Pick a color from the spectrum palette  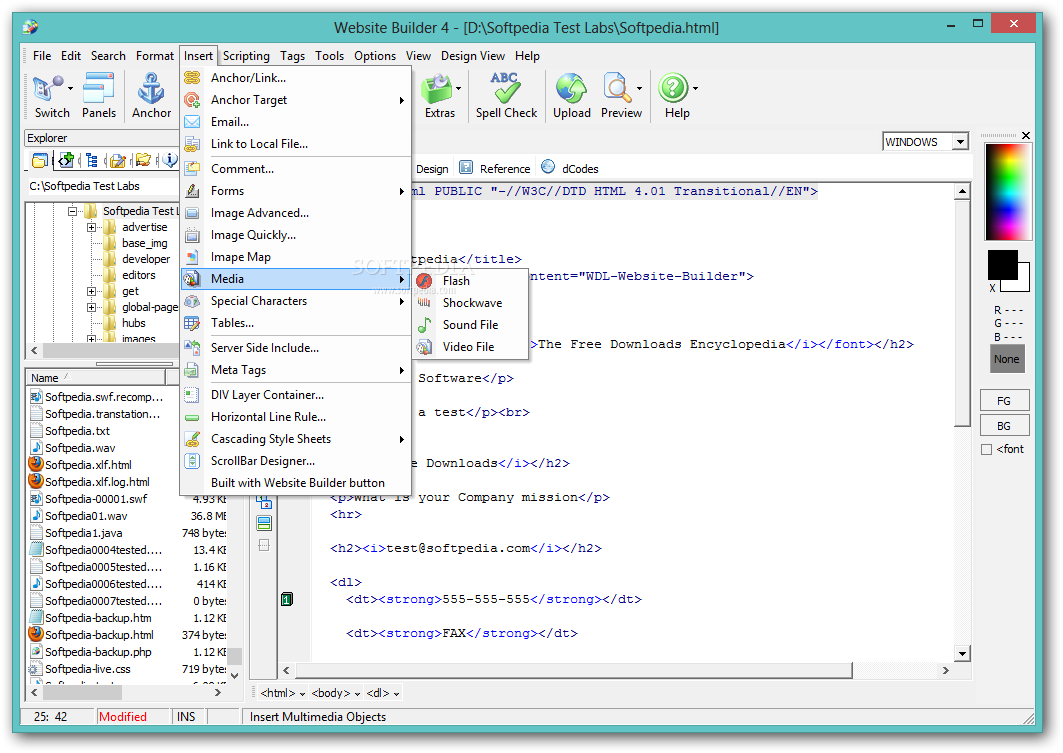tap(1008, 192)
